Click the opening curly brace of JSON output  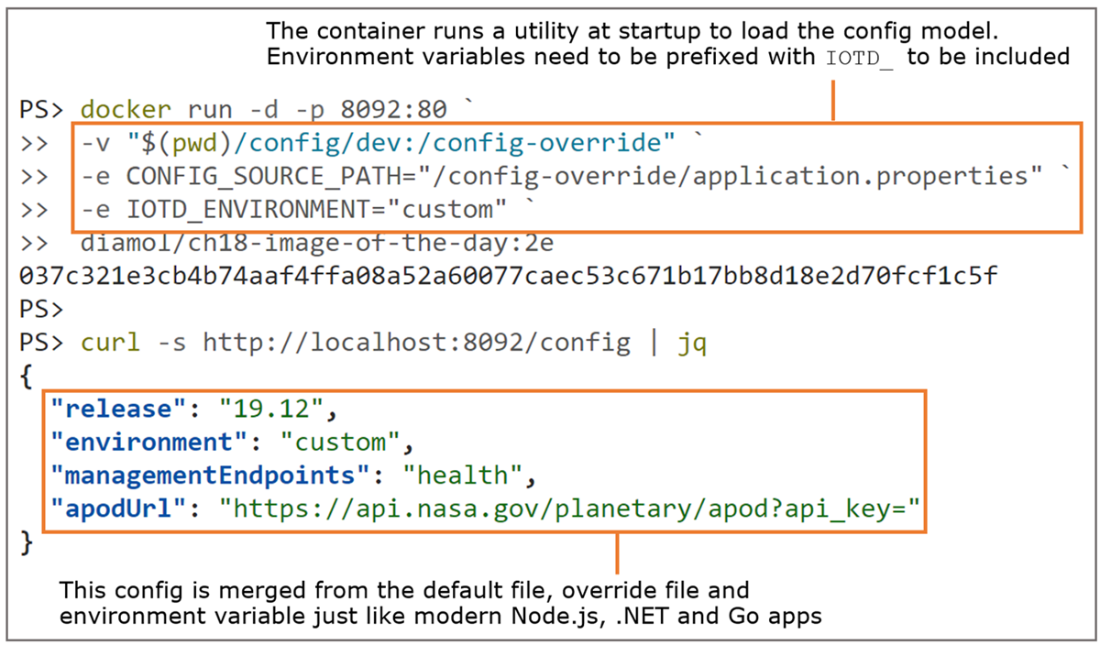coord(27,377)
